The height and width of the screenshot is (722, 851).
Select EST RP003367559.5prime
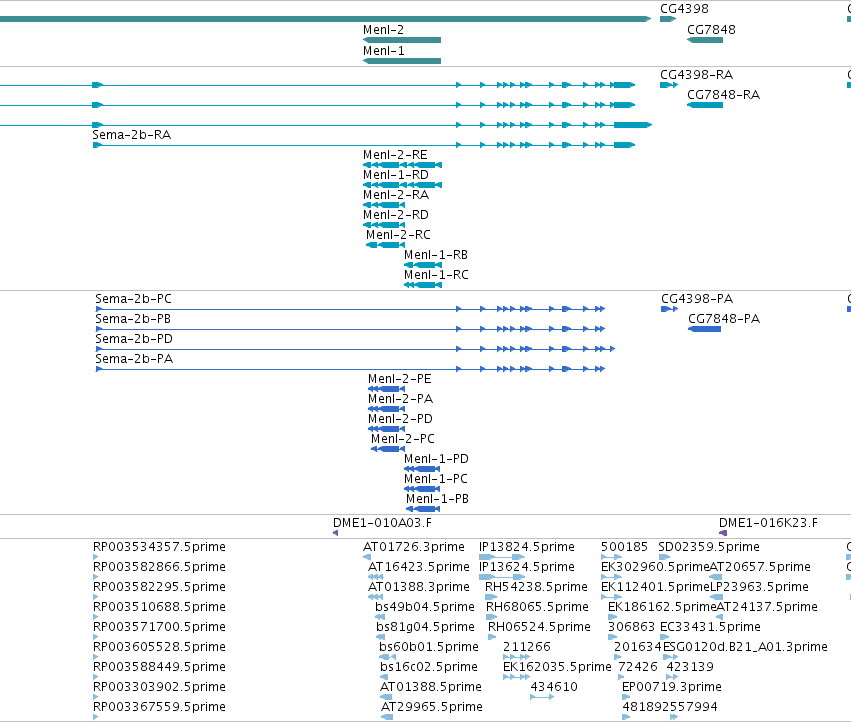pyautogui.click(x=159, y=708)
